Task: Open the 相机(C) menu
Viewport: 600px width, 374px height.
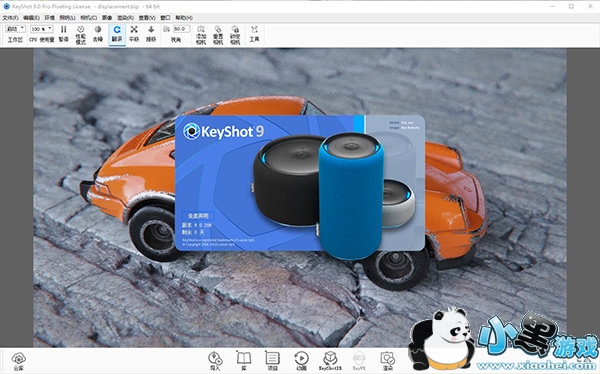Action: (88, 18)
